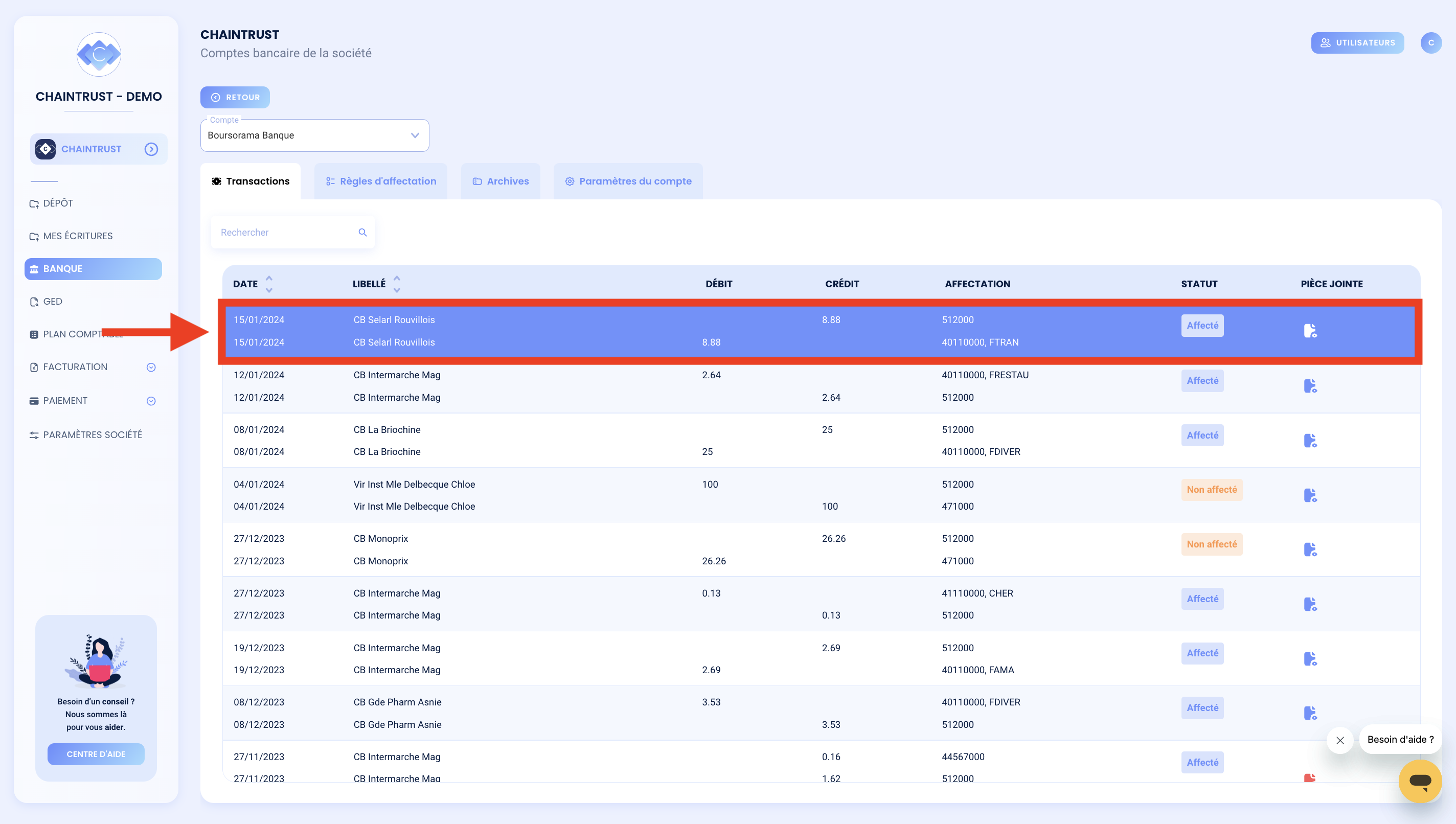Click Affecté status of Selarl Rouvillois row

coord(1202,326)
